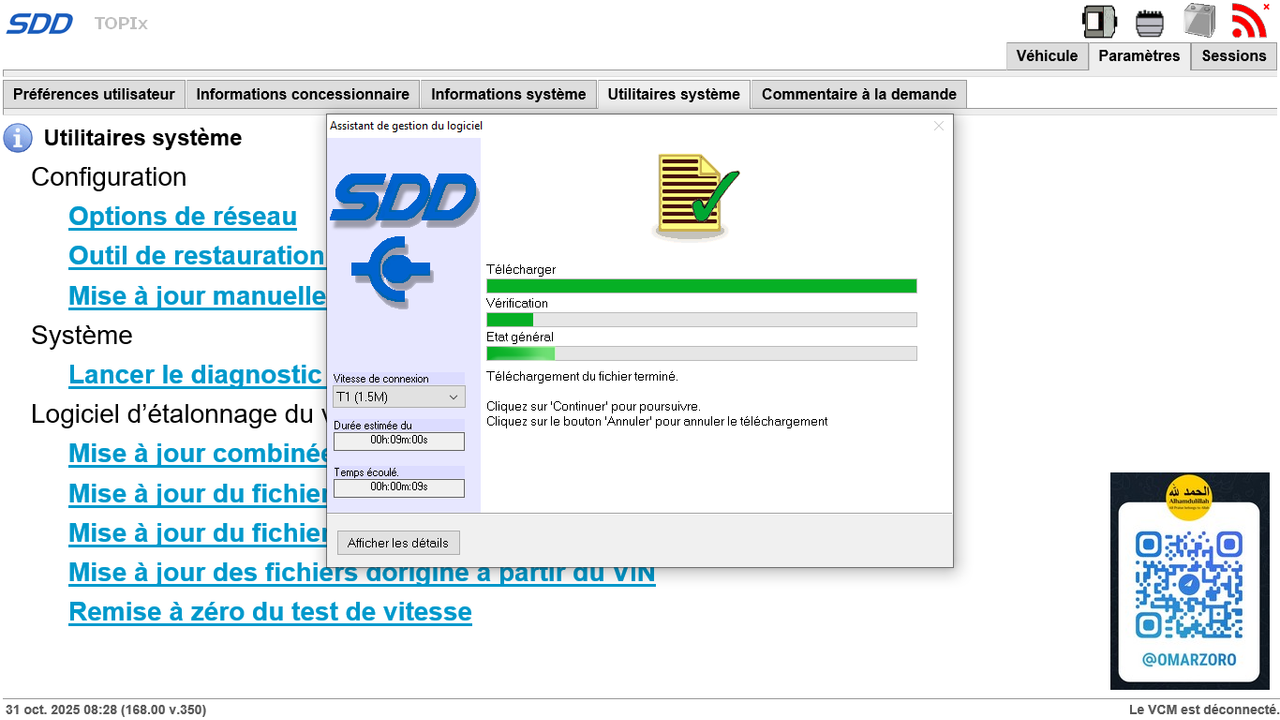Switch to Commentaire à la demande tab
1280x720 pixels.
click(859, 94)
